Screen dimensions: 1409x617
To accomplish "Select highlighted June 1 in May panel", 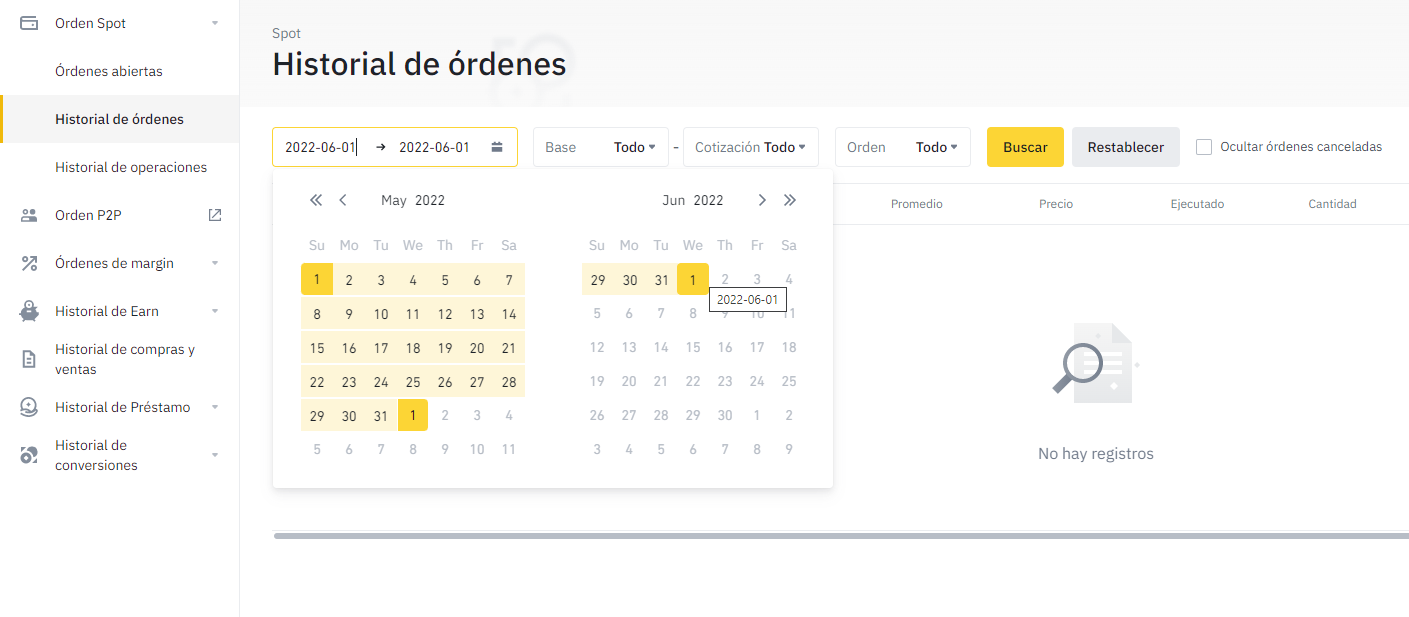I will (413, 415).
